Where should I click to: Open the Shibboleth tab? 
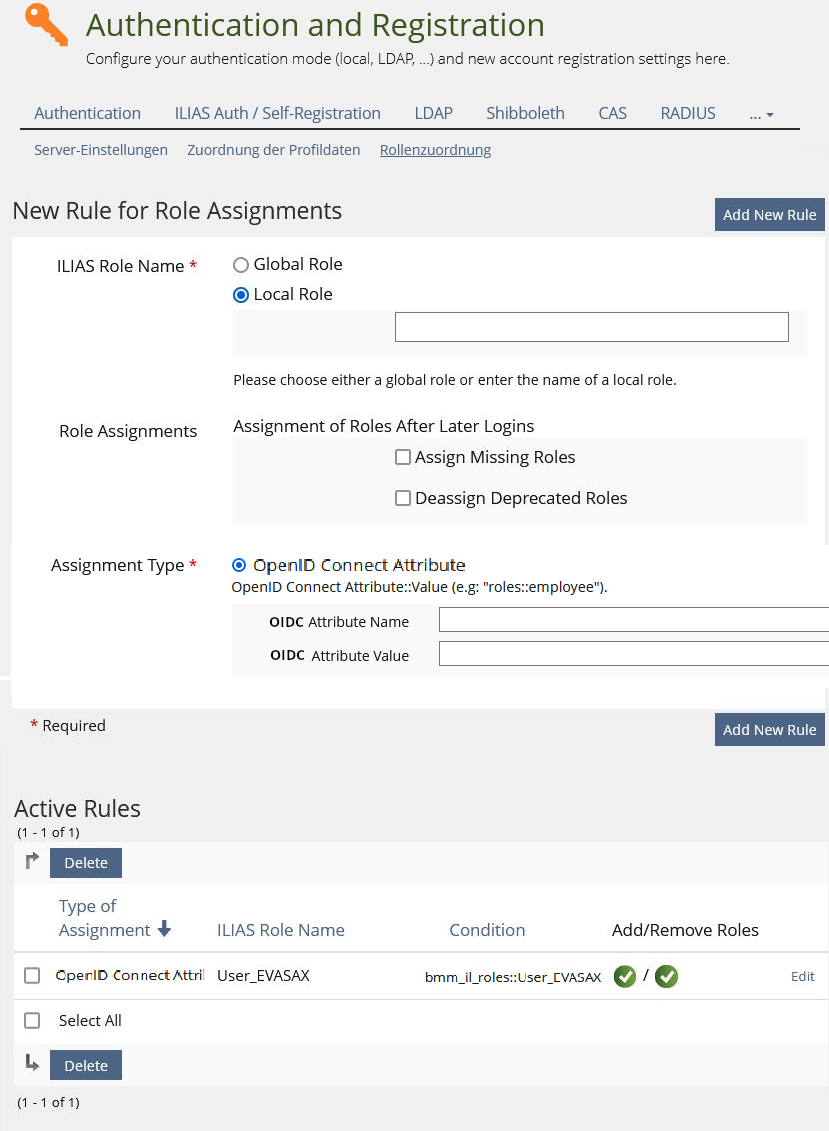pos(525,113)
